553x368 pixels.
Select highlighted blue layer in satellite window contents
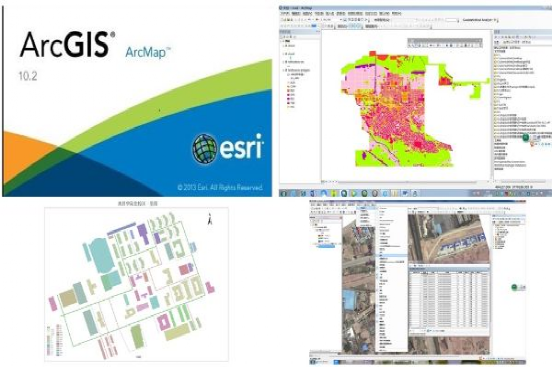[x=325, y=246]
